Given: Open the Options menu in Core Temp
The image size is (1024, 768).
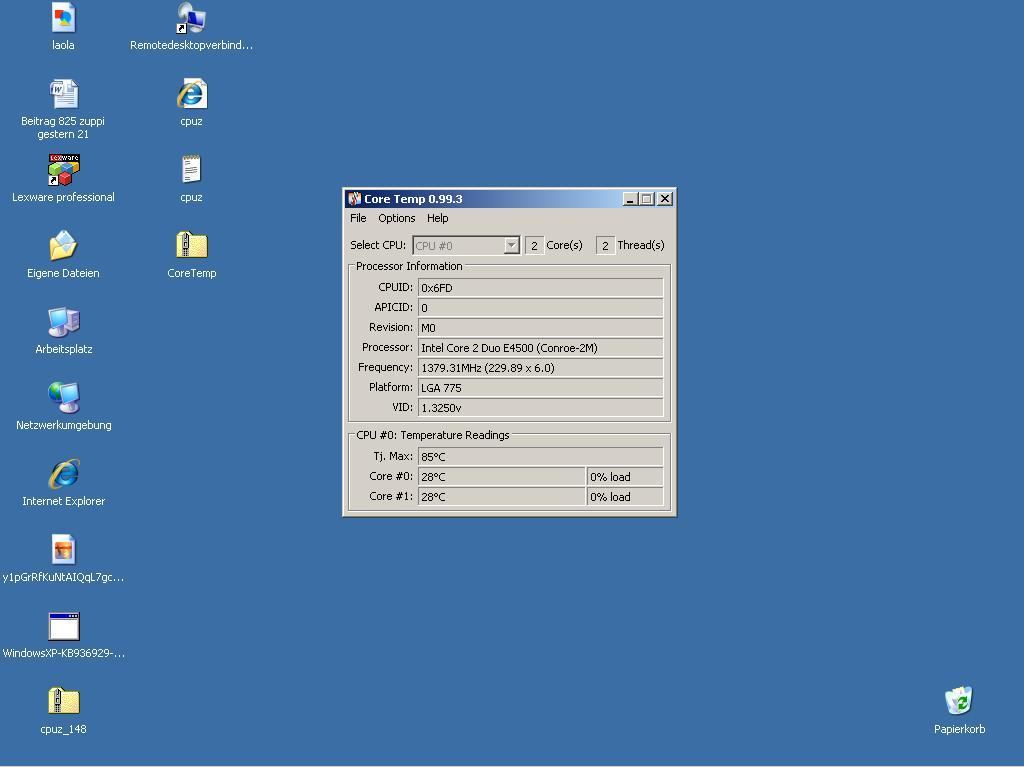Looking at the screenshot, I should pos(396,218).
